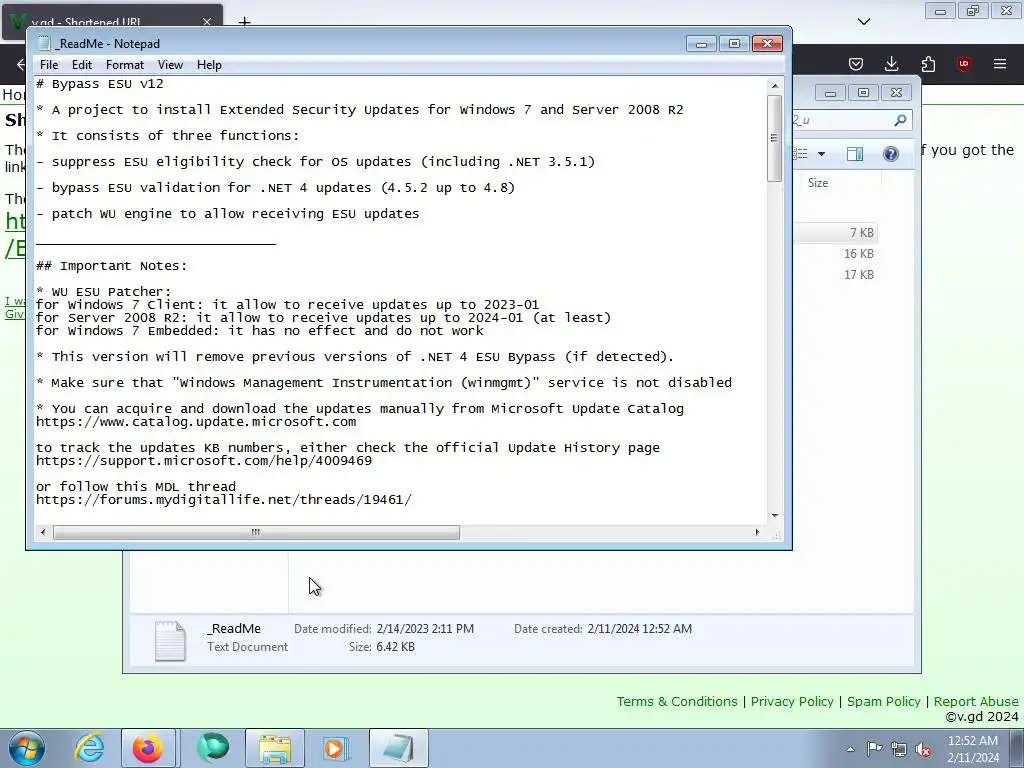The width and height of the screenshot is (1024, 768).
Task: Click the Notepad vertical scrollbar thumb
Action: (775, 138)
